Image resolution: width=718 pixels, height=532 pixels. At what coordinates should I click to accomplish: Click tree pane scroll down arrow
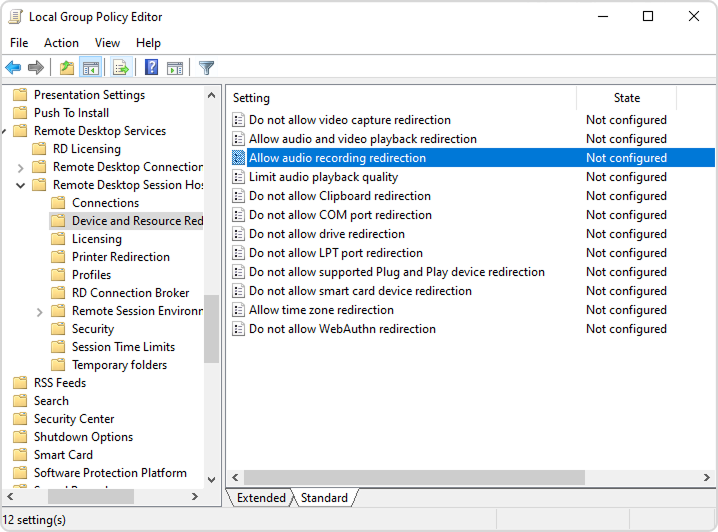coord(211,480)
